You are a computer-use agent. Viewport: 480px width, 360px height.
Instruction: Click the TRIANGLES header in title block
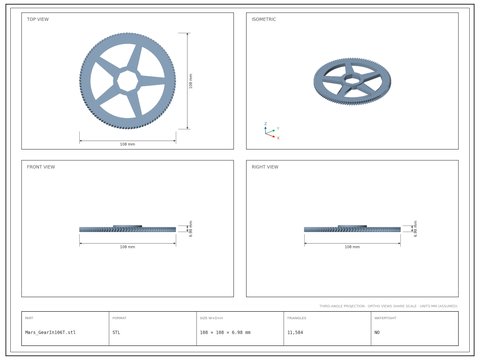[x=297, y=318]
